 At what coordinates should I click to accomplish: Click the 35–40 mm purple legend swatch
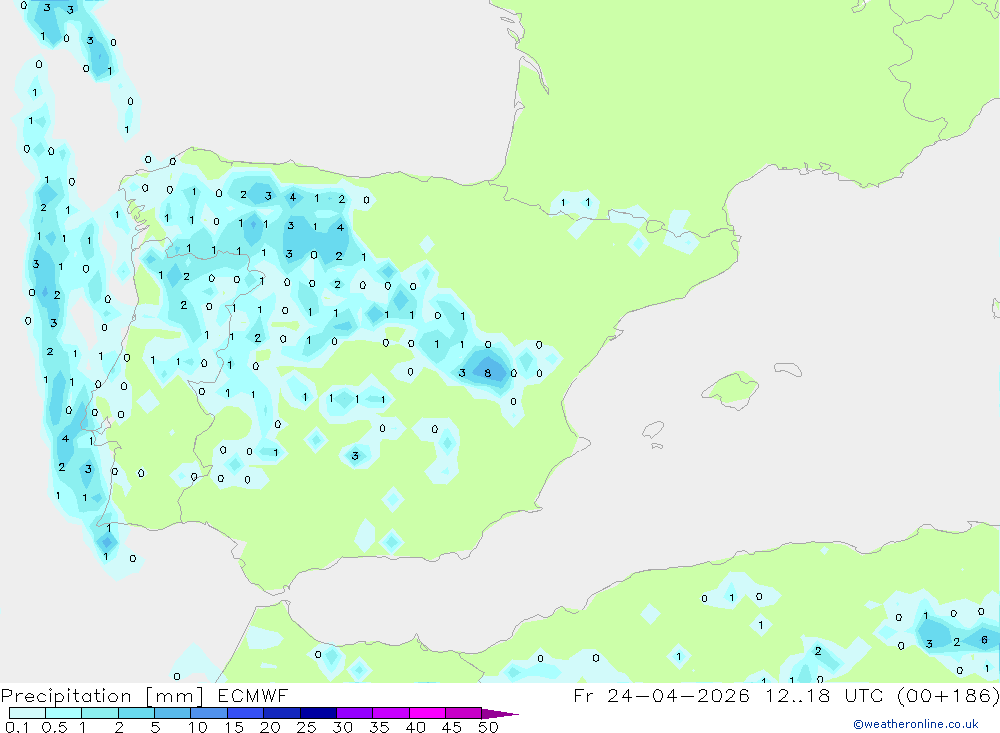click(x=391, y=713)
